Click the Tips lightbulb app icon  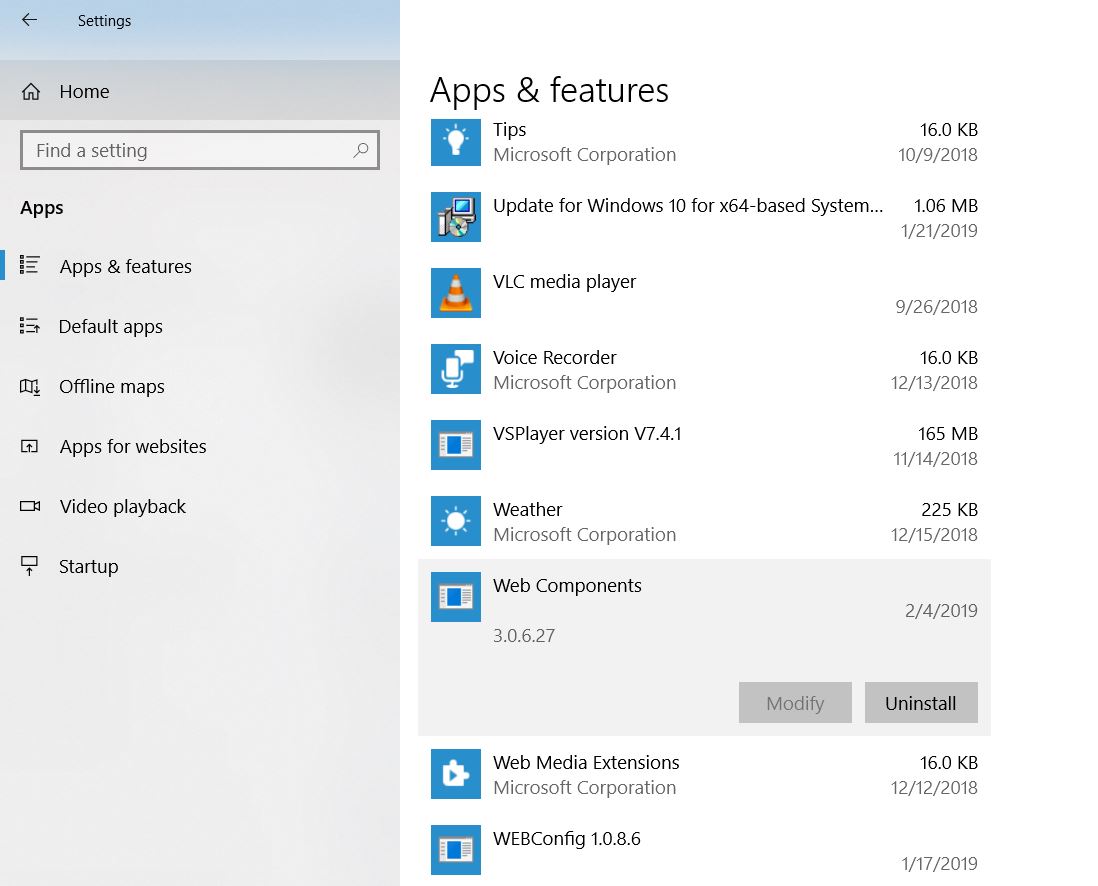(x=456, y=142)
